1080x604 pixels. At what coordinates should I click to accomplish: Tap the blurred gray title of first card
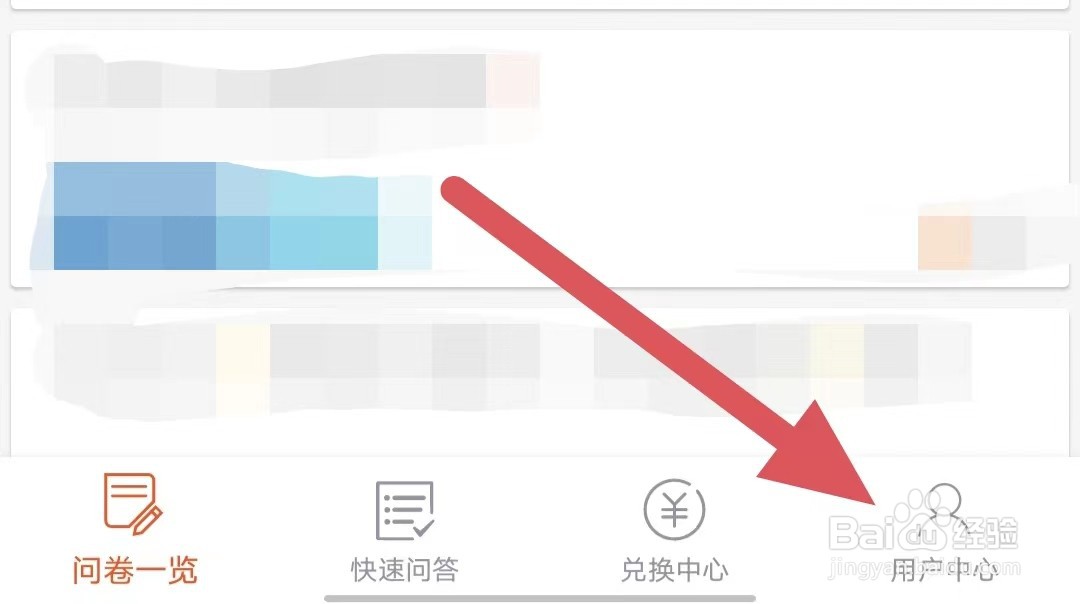[x=270, y=81]
